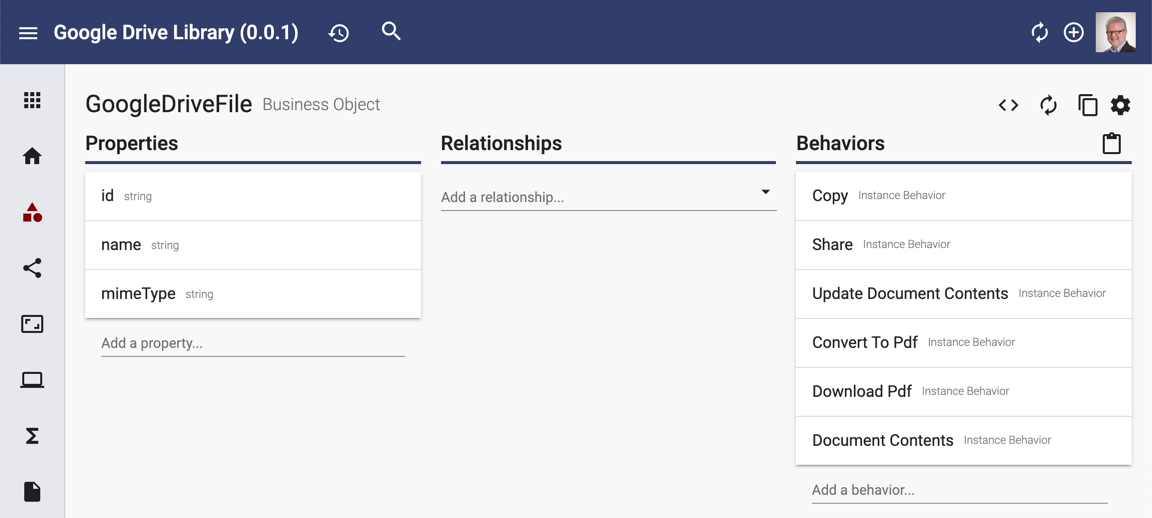
Task: Open the hamburger navigation menu
Action: 28,33
